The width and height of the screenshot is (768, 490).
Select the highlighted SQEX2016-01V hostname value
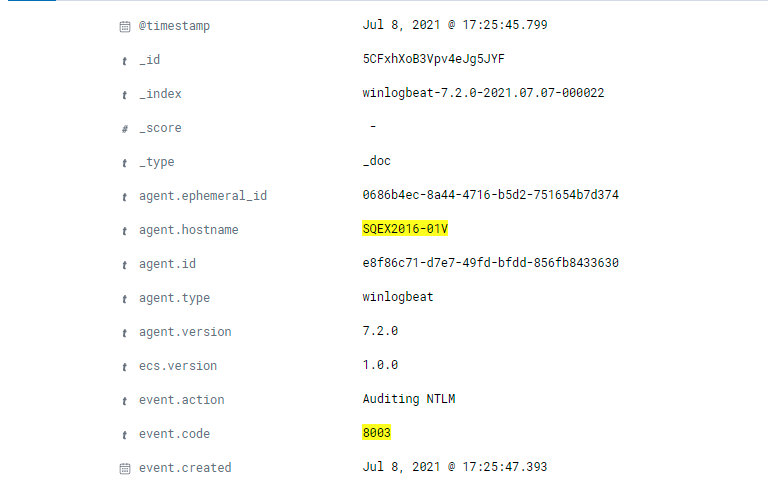tap(405, 229)
